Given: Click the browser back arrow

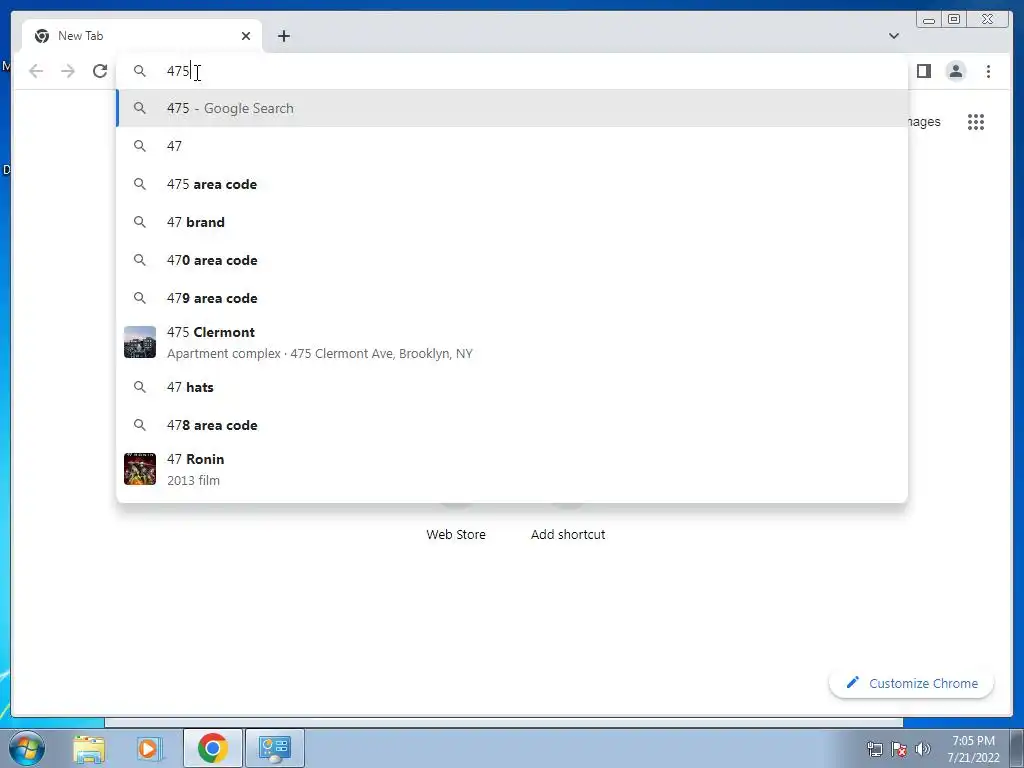Looking at the screenshot, I should pyautogui.click(x=36, y=71).
